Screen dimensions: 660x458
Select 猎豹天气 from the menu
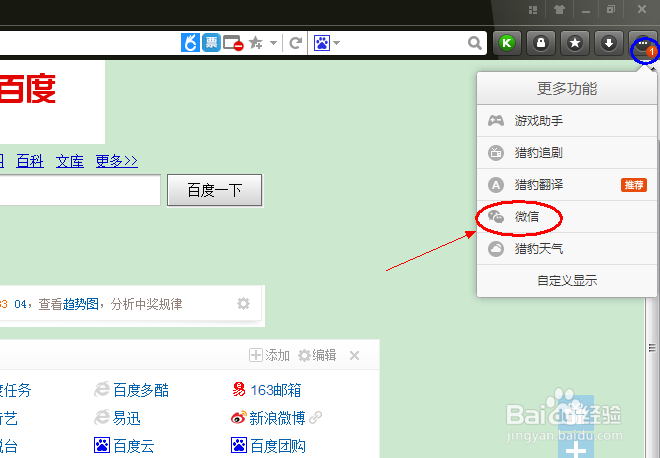click(x=567, y=249)
